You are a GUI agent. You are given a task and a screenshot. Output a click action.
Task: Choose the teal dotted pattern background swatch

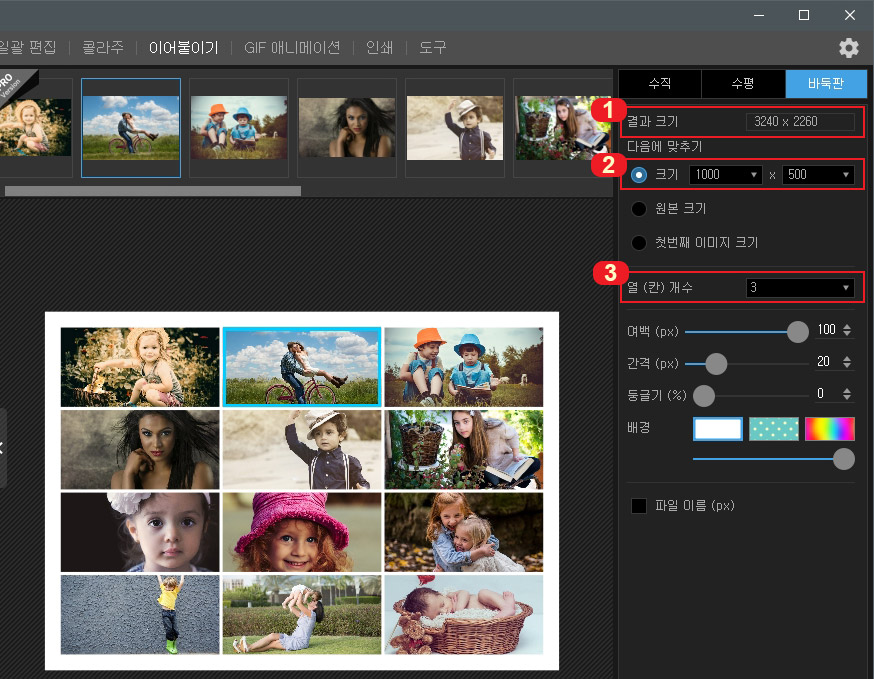(x=774, y=429)
